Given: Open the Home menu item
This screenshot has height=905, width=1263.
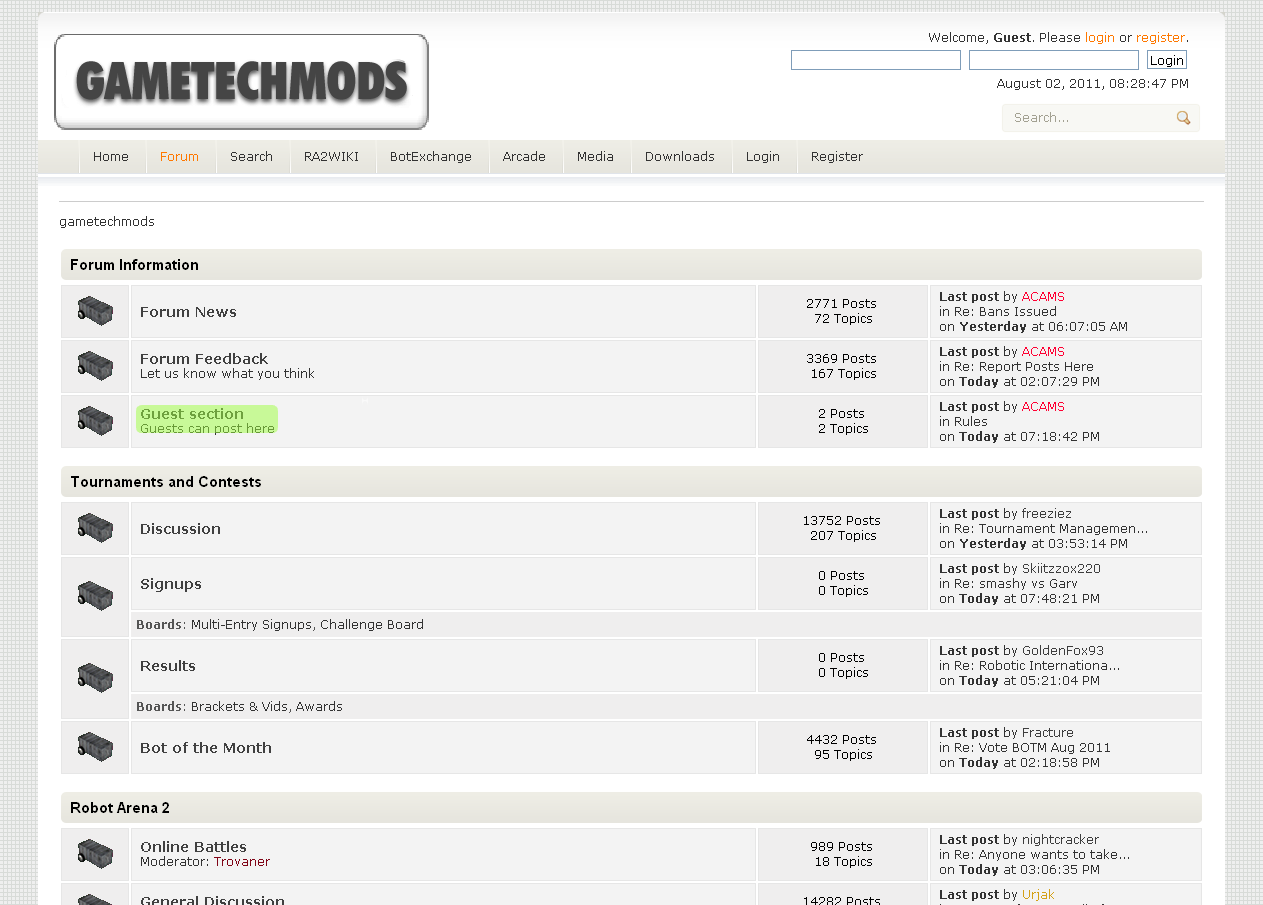Looking at the screenshot, I should point(111,157).
